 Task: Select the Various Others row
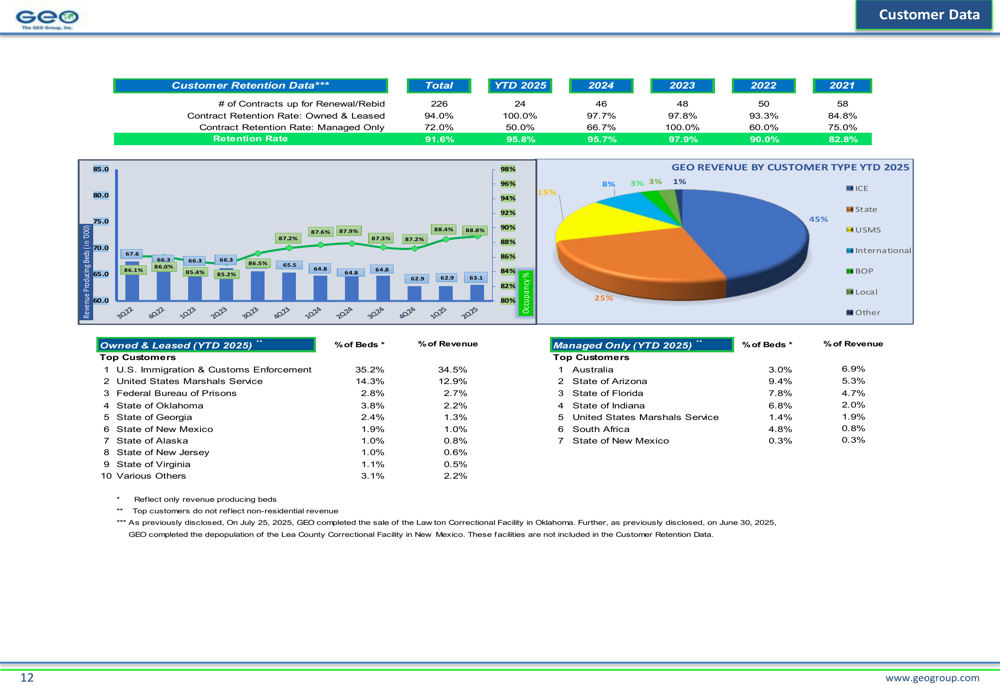(284, 476)
